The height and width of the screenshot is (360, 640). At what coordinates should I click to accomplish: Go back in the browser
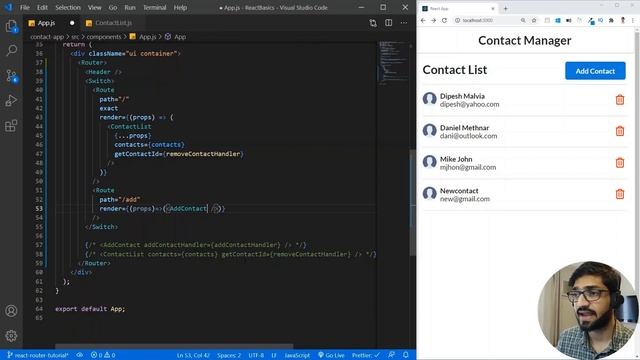(423, 20)
